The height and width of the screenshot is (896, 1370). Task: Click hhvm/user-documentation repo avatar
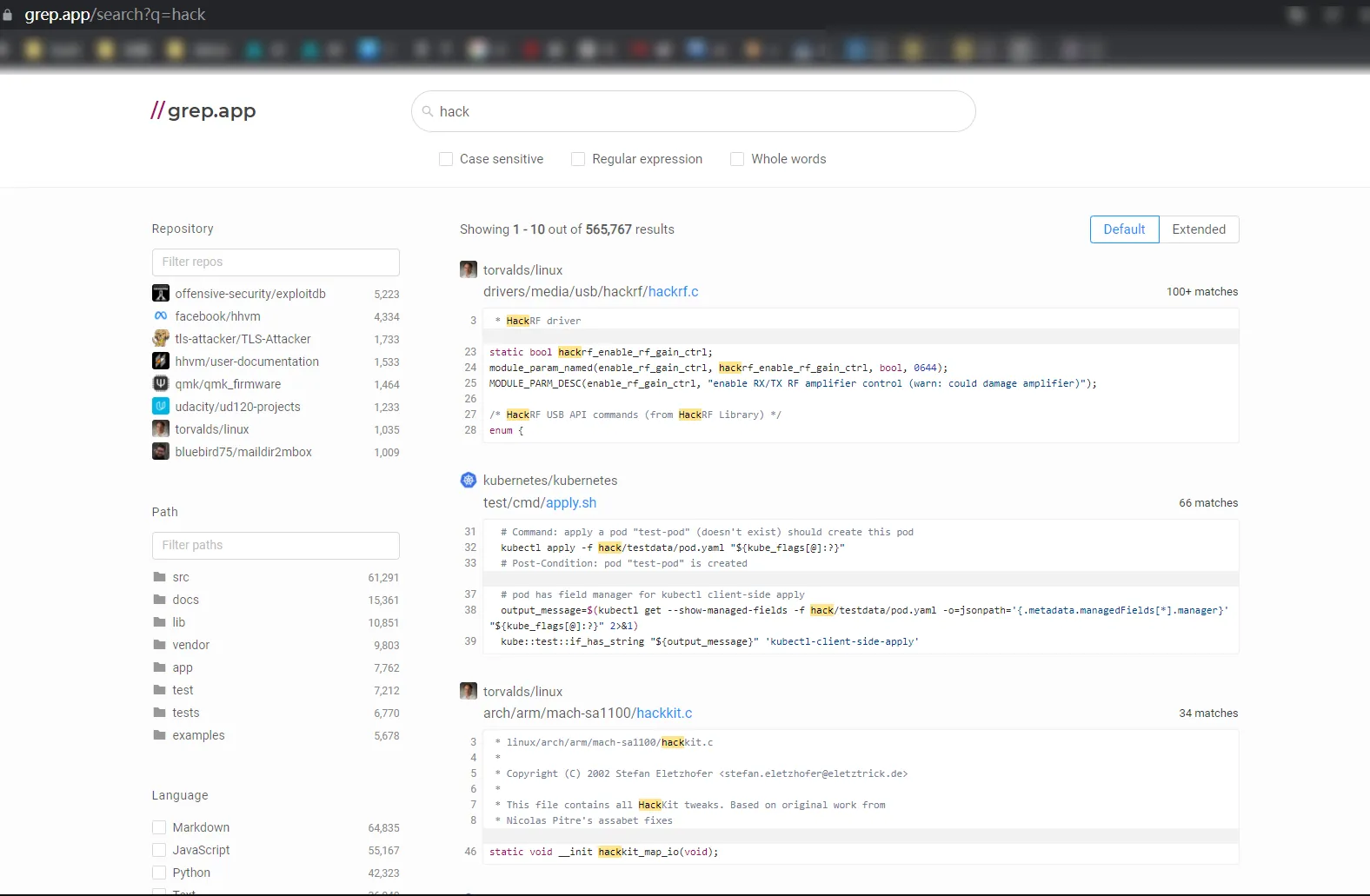click(x=161, y=362)
